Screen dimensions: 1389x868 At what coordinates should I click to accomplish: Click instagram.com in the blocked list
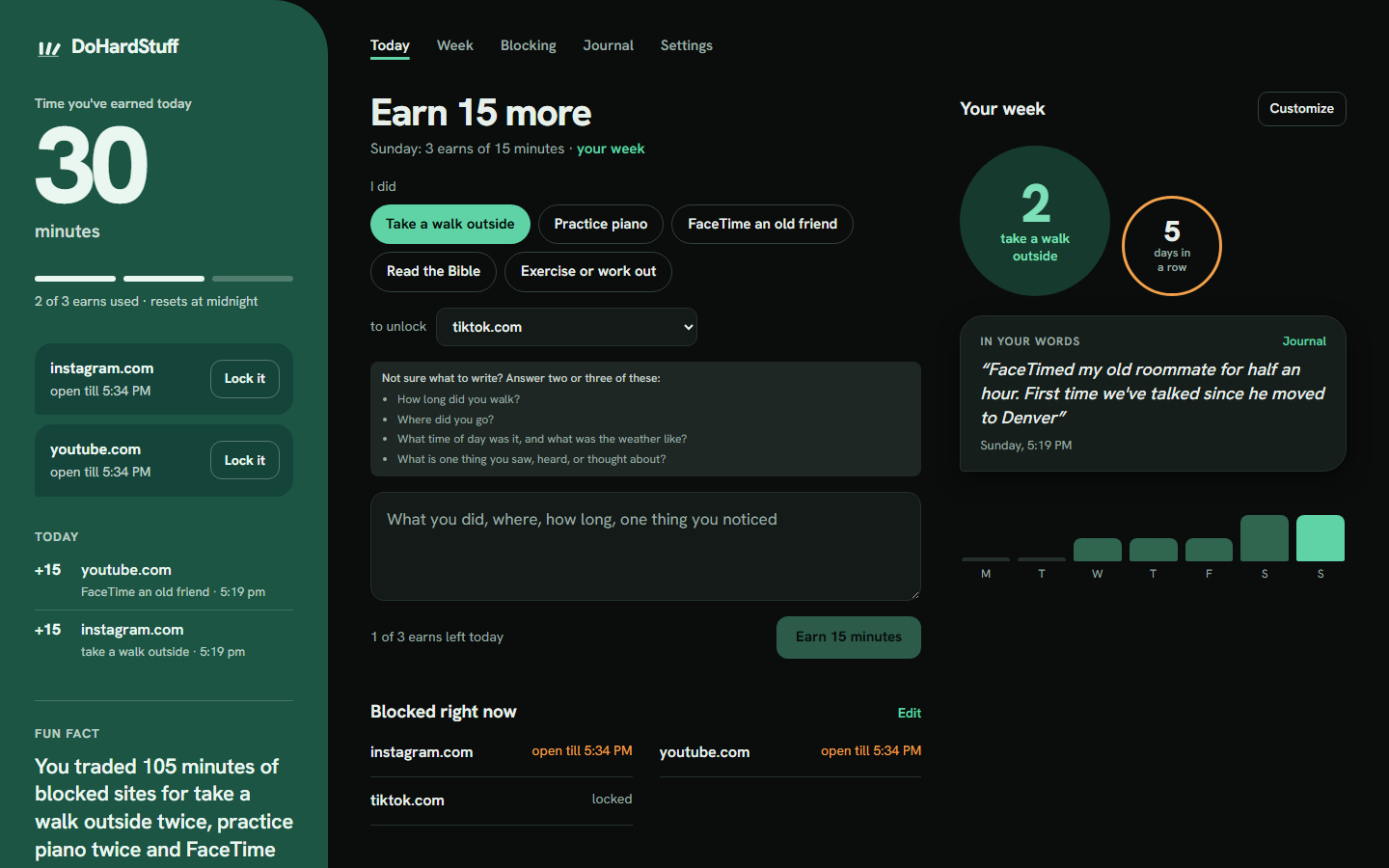click(x=502, y=752)
